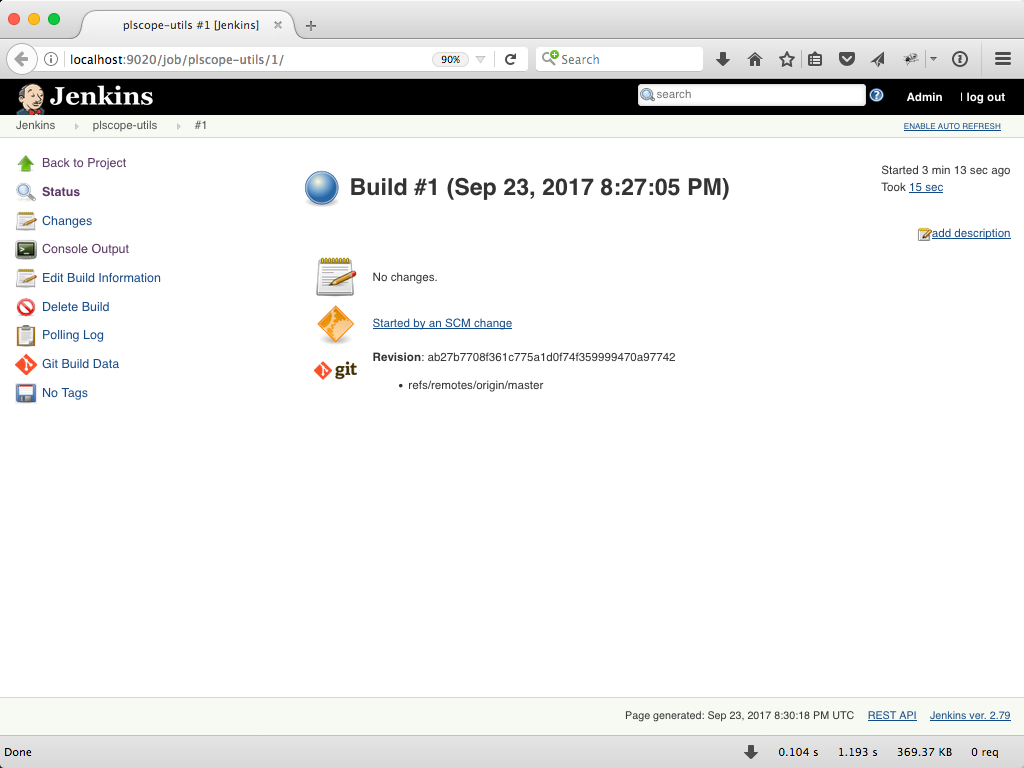Image resolution: width=1024 pixels, height=768 pixels.
Task: Reload the page with the refresh icon
Action: [x=511, y=59]
